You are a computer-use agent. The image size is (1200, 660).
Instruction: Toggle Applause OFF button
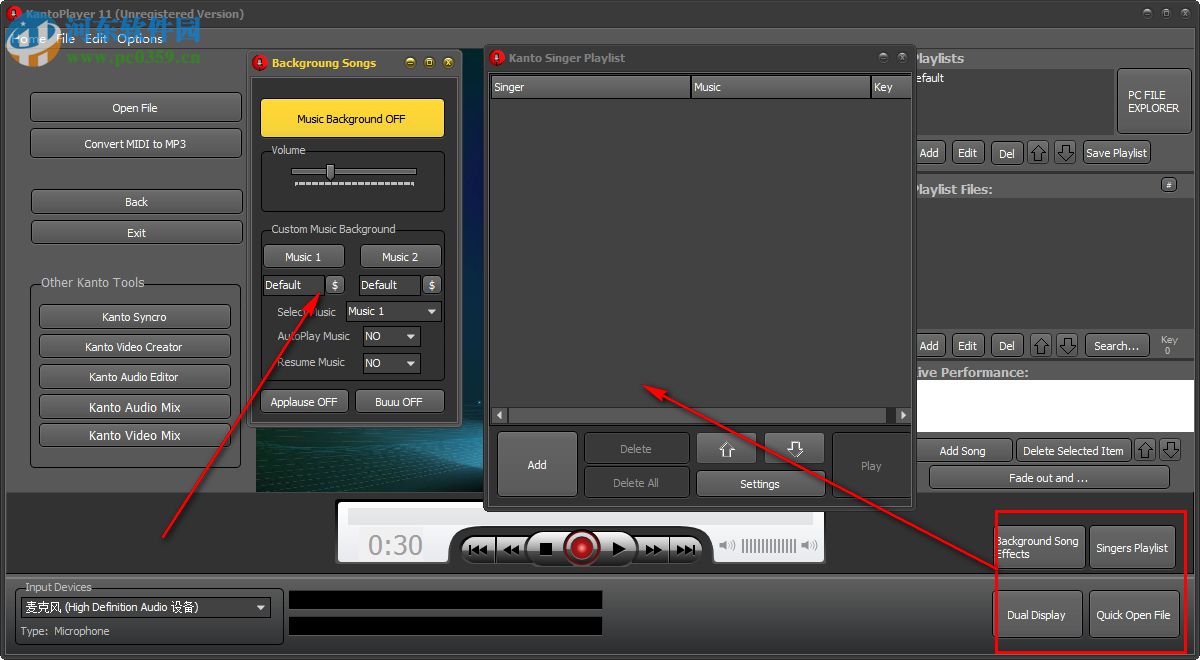click(305, 402)
